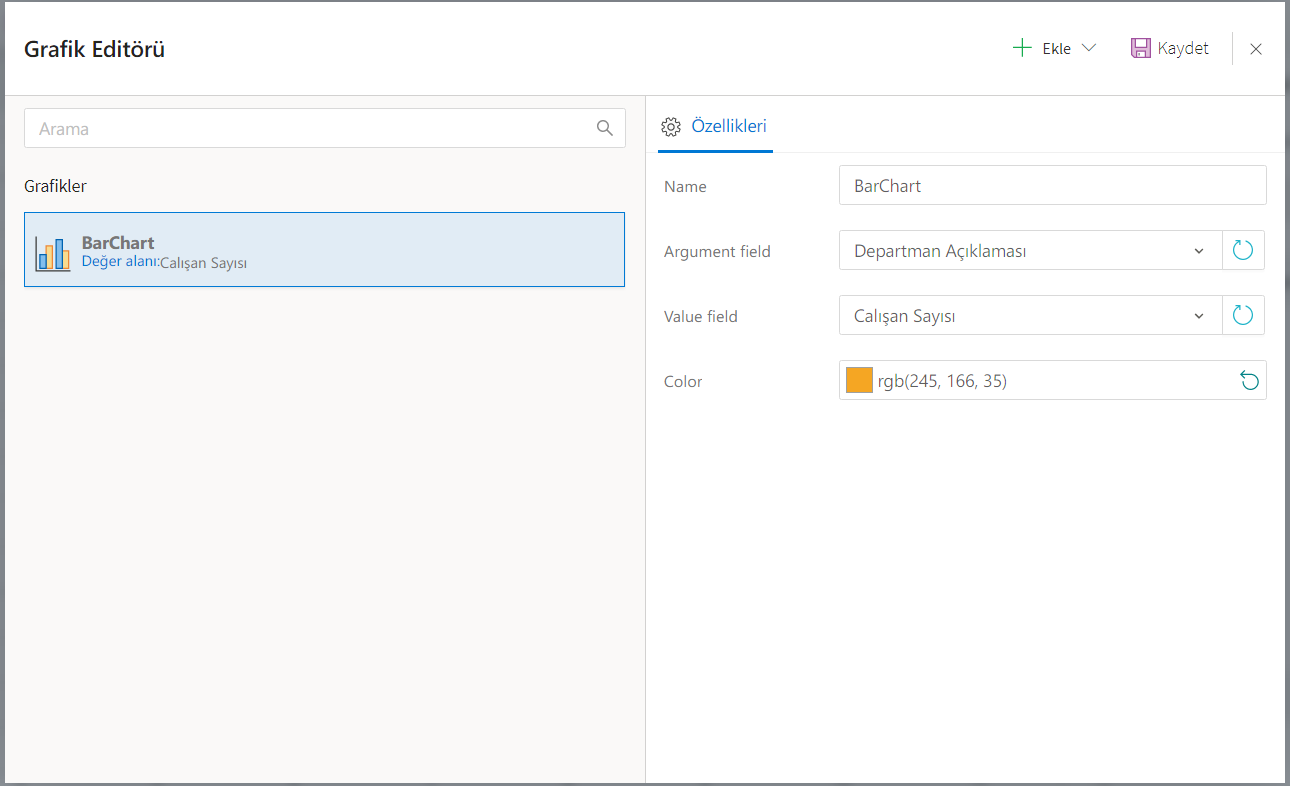Click the orange color swatch
The height and width of the screenshot is (786, 1290).
tap(859, 380)
